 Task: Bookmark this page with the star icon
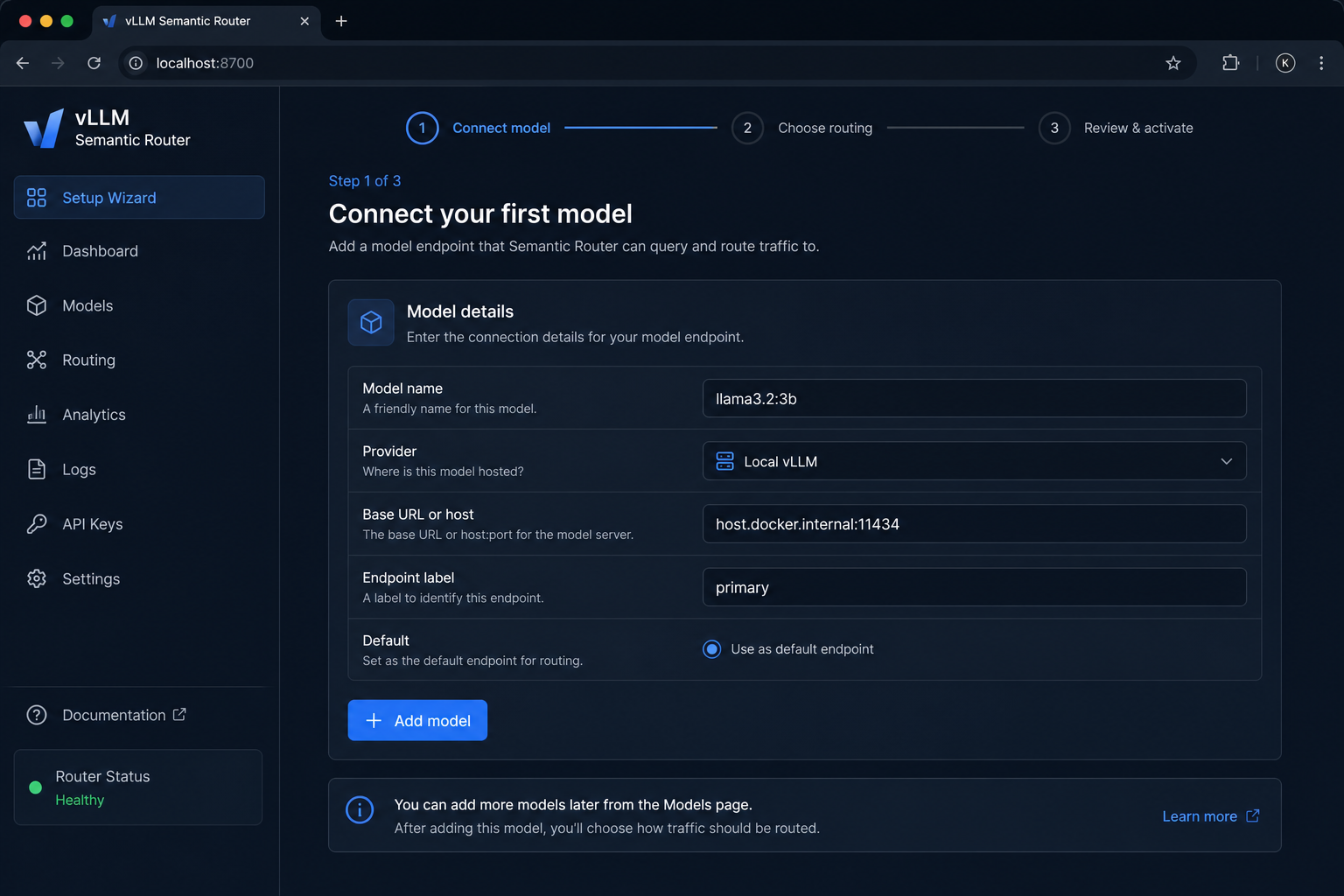pyautogui.click(x=1173, y=63)
